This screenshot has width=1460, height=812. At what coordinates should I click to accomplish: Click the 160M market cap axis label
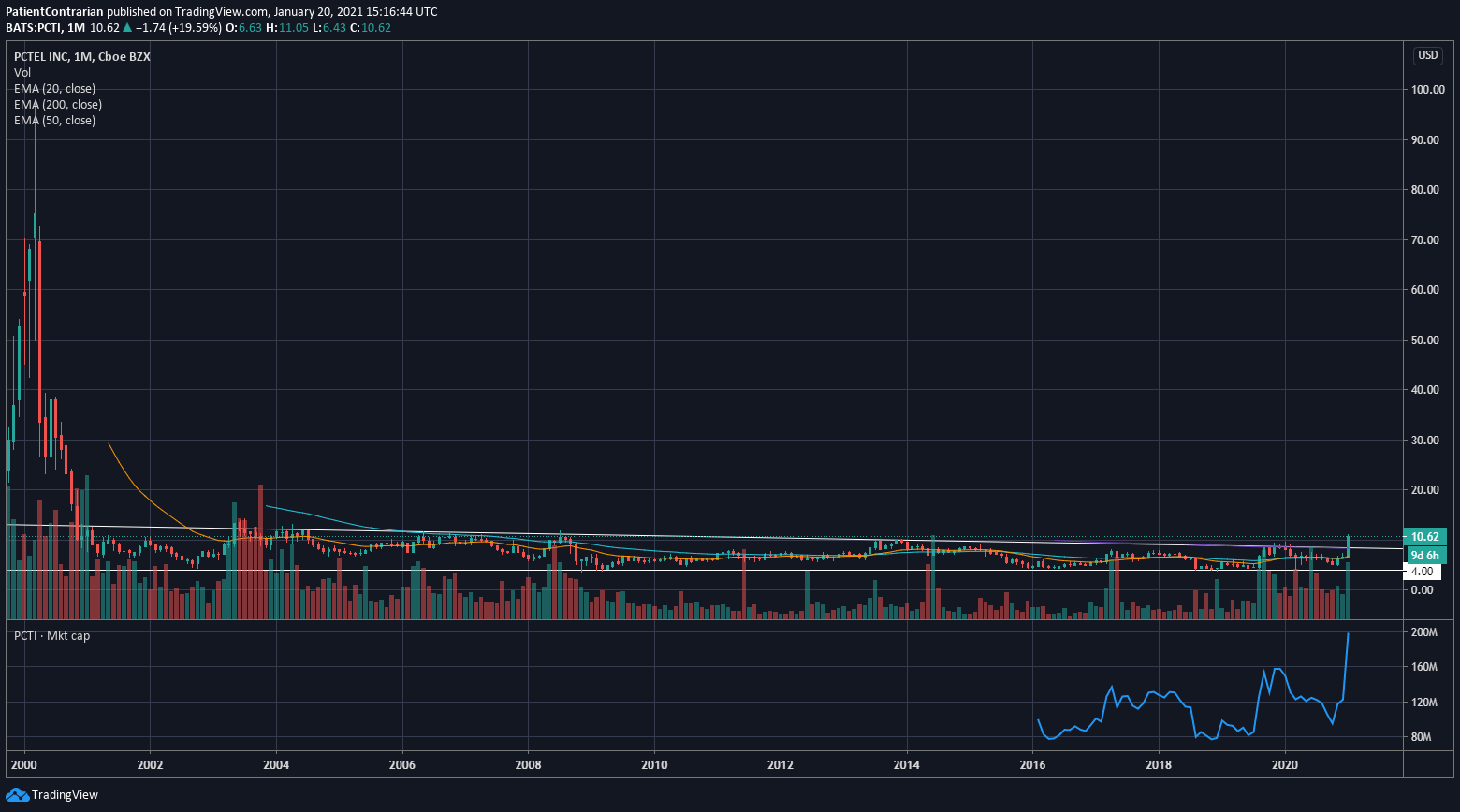pos(1423,668)
